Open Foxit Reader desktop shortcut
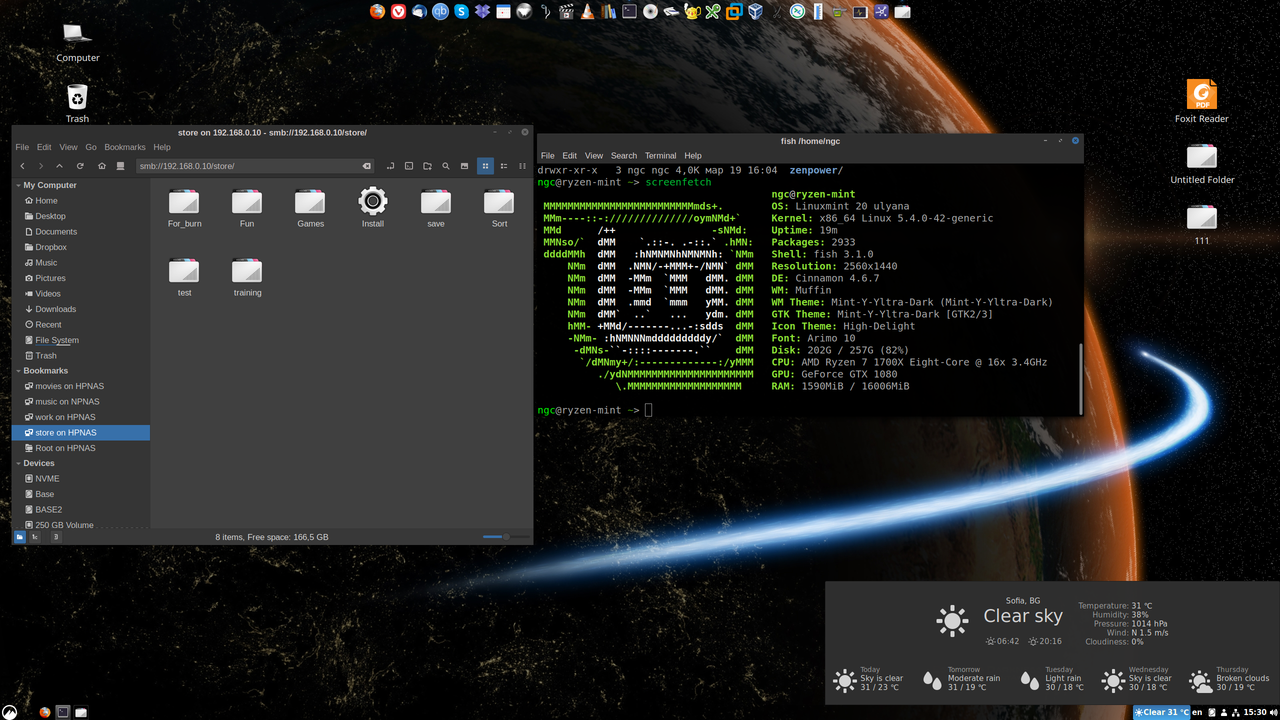The width and height of the screenshot is (1280, 720). coord(1201,102)
